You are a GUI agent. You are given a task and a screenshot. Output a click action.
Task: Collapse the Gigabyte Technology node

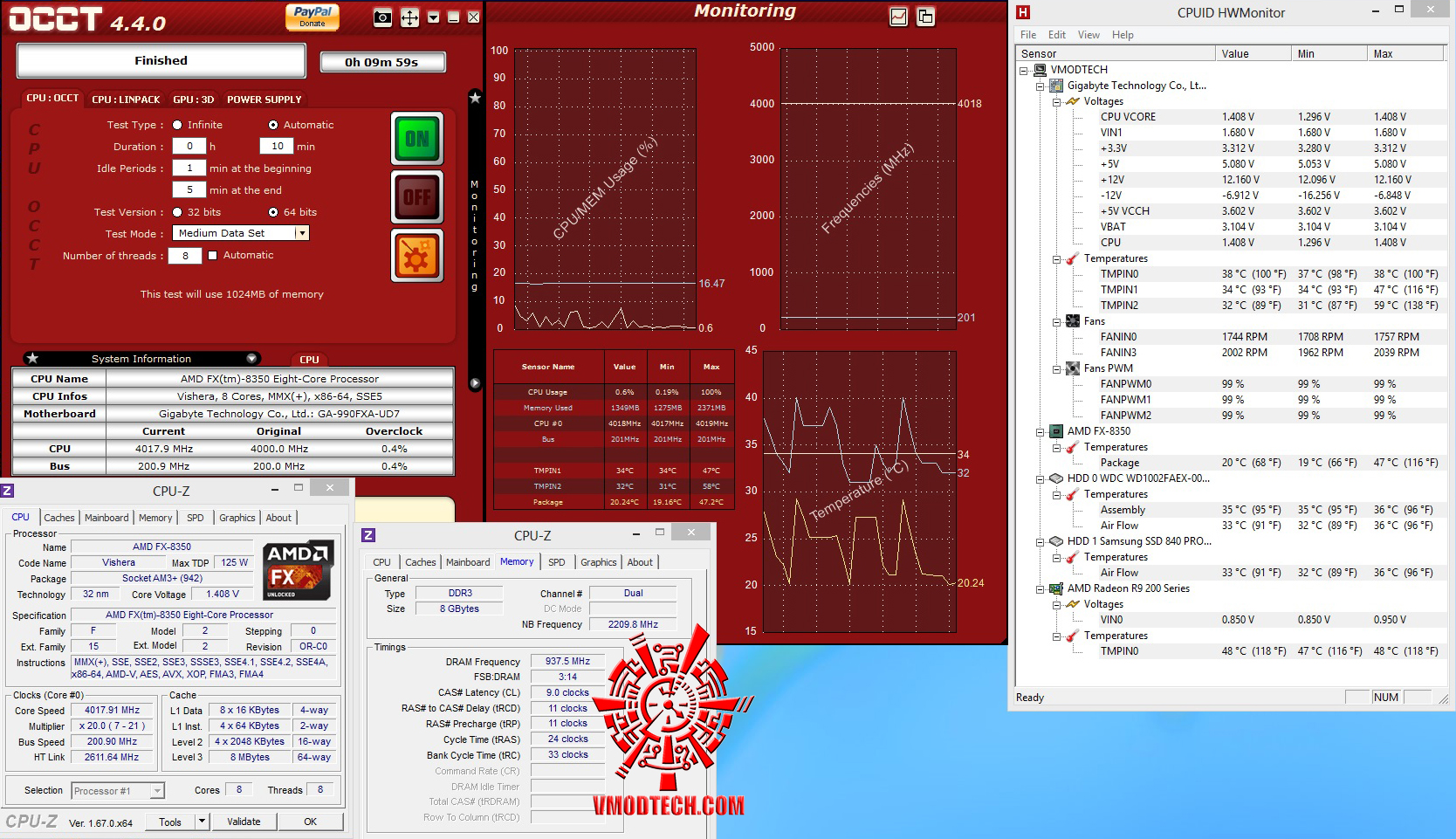pos(1040,86)
